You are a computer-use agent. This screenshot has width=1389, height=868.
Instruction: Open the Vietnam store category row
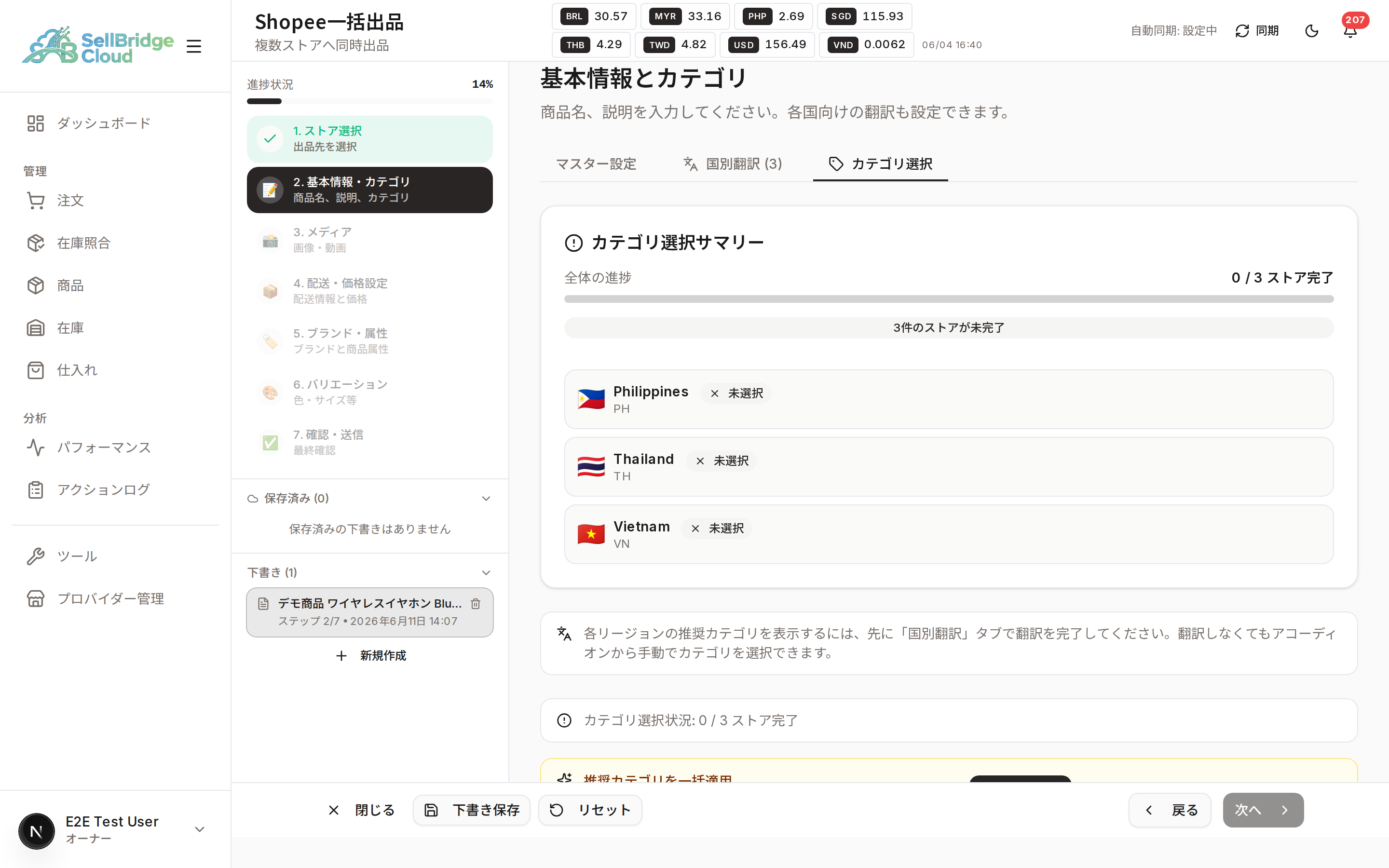949,534
